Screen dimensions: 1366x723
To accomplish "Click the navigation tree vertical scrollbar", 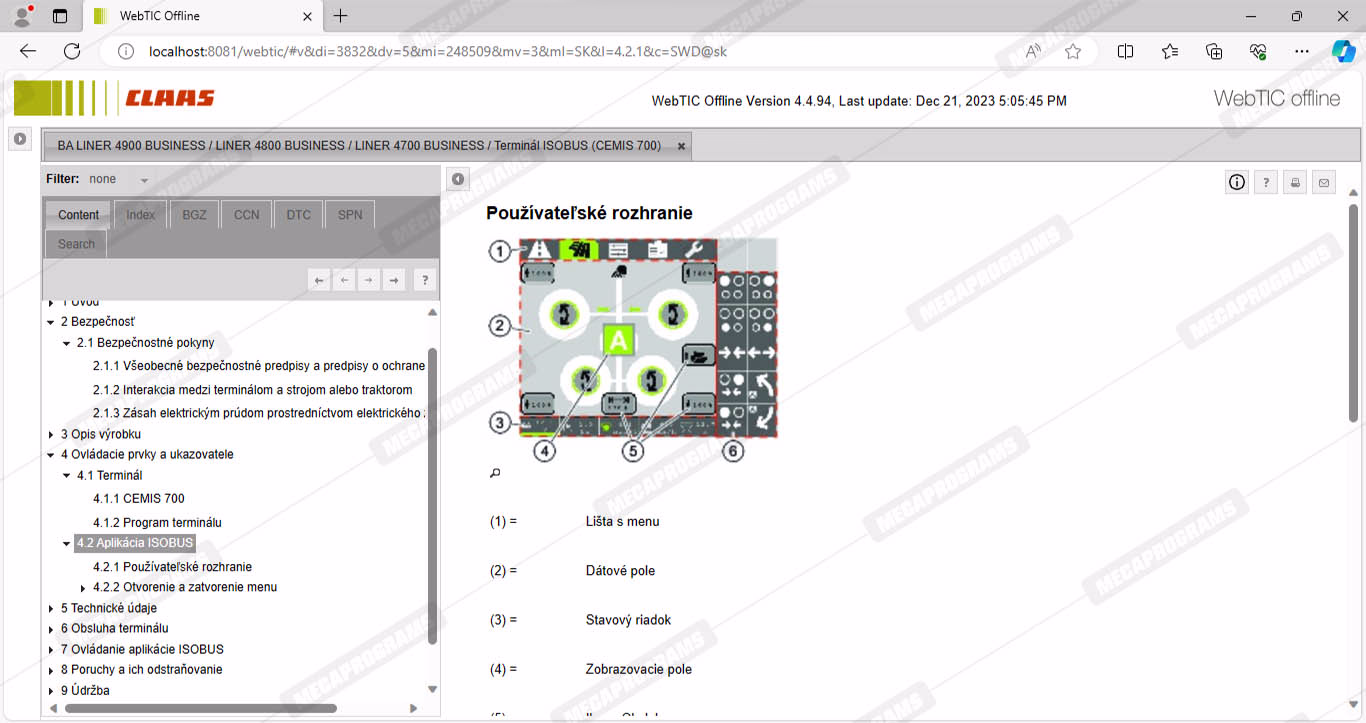I will 432,495.
